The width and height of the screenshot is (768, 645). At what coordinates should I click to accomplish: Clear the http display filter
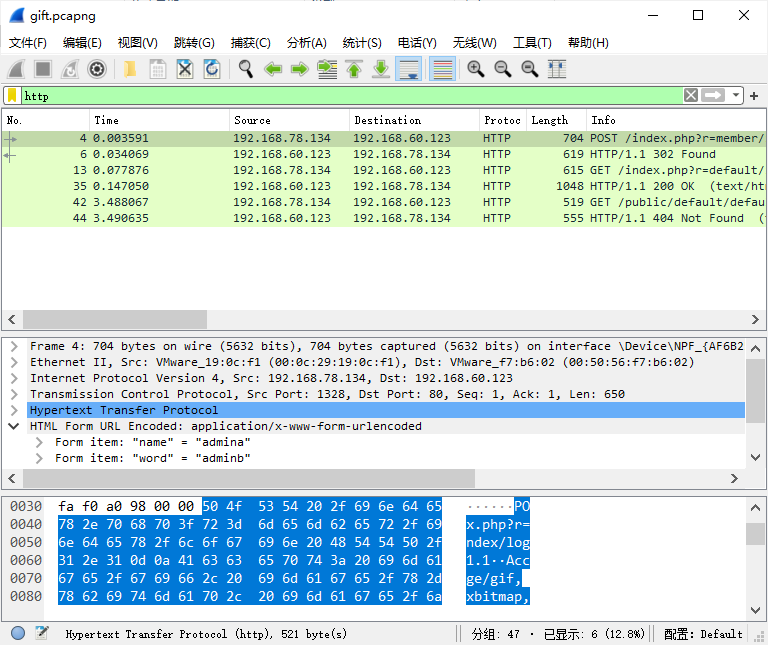[x=691, y=96]
